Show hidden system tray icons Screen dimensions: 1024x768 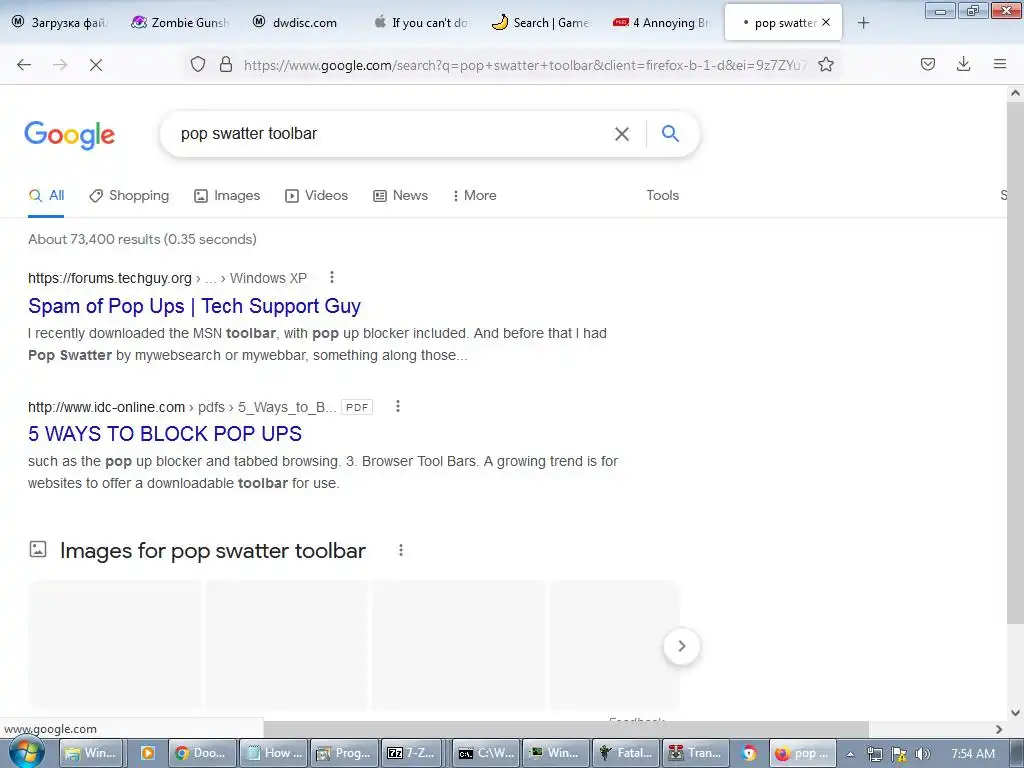(x=850, y=754)
